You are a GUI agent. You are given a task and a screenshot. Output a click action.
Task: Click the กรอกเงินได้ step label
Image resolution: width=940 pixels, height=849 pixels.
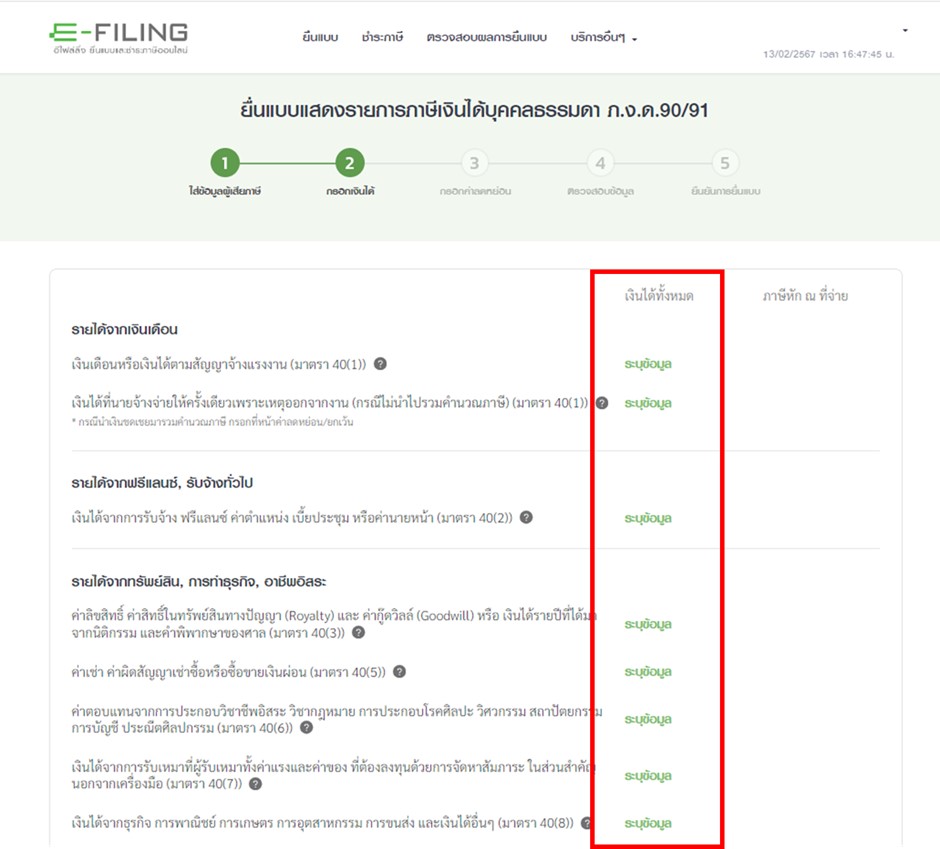coord(350,191)
